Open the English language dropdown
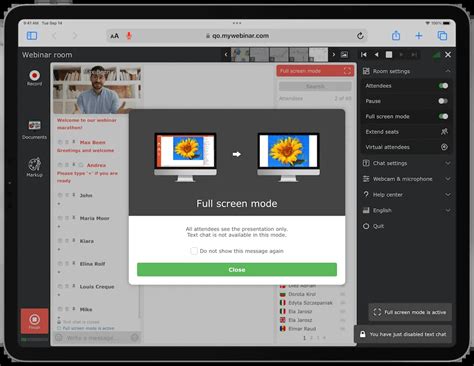The image size is (474, 366). tap(448, 210)
